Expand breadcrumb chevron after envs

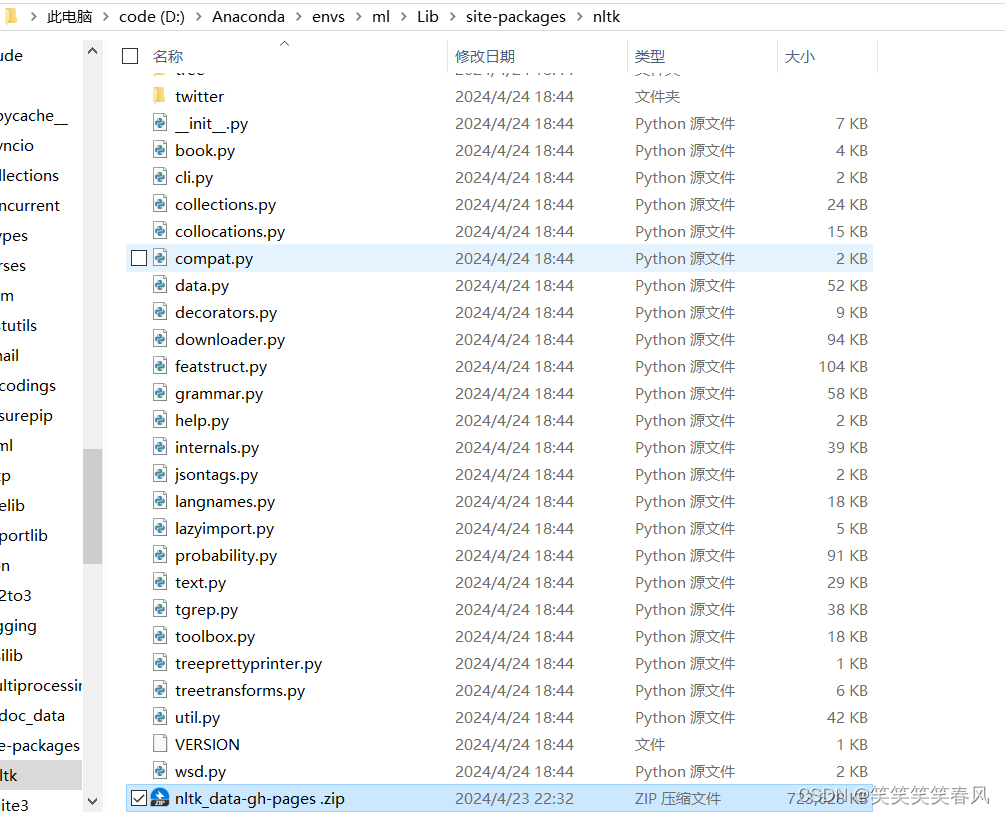point(358,17)
